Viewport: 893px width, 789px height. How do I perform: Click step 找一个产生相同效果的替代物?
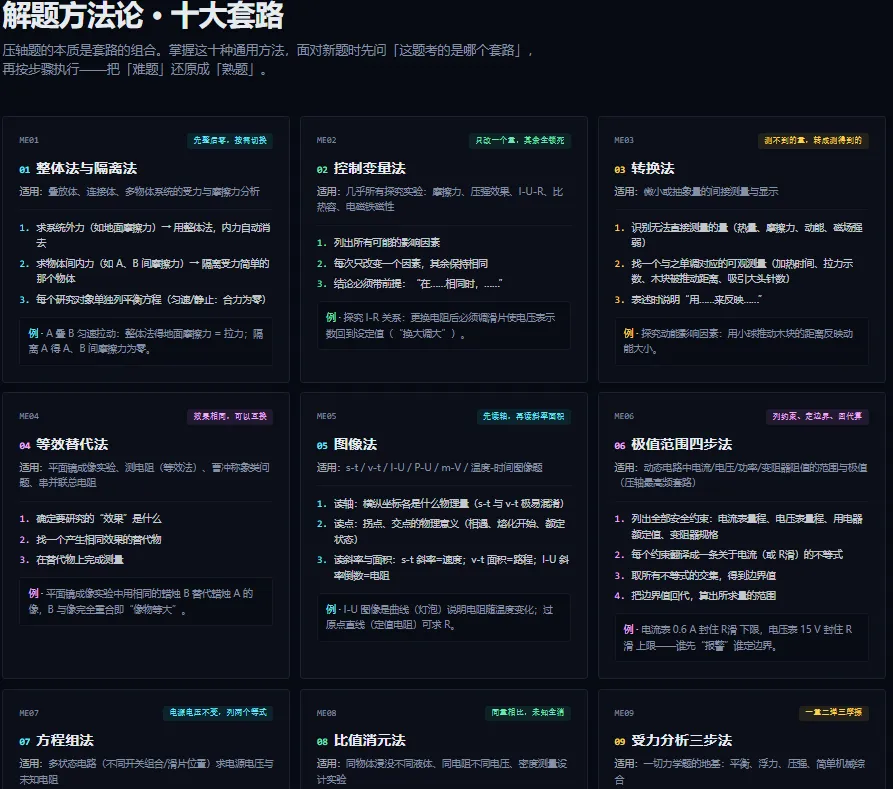click(x=91, y=539)
